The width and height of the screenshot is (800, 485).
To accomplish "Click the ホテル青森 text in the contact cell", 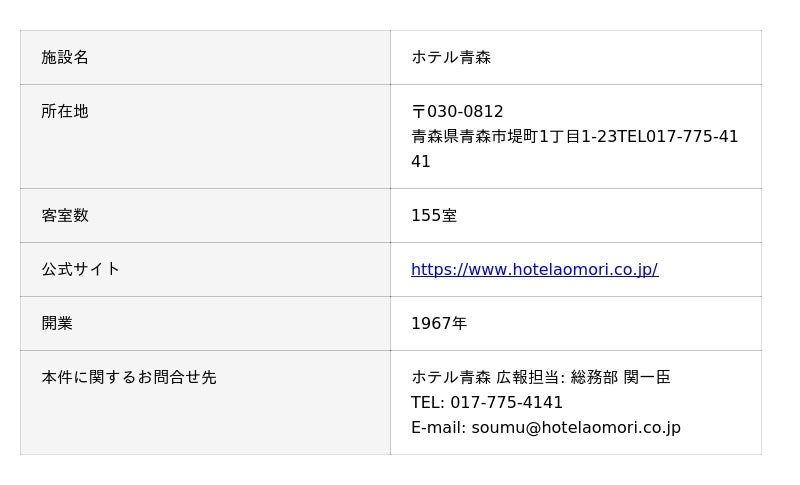I will (451, 377).
